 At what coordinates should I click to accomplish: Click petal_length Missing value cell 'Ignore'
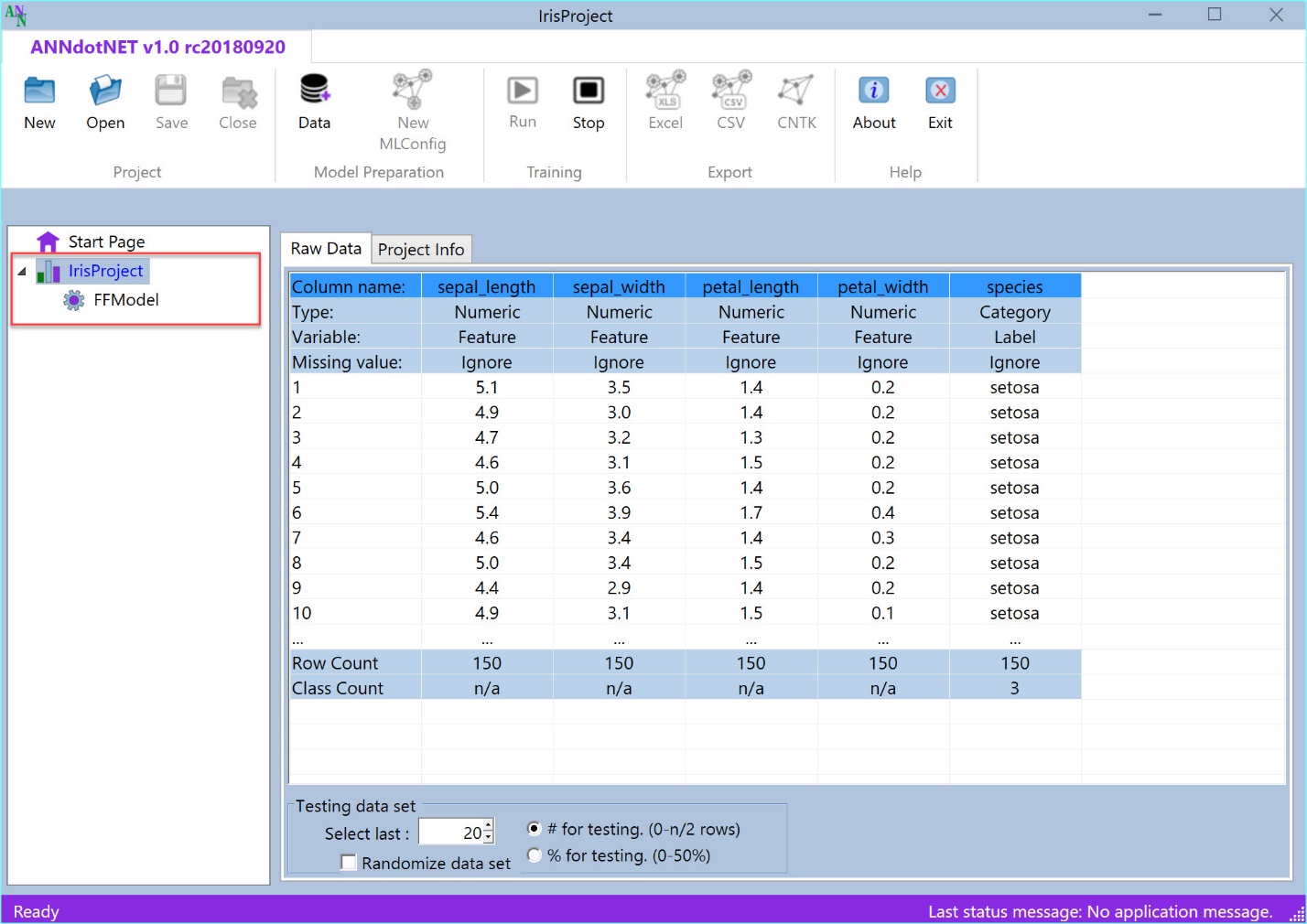pos(751,362)
